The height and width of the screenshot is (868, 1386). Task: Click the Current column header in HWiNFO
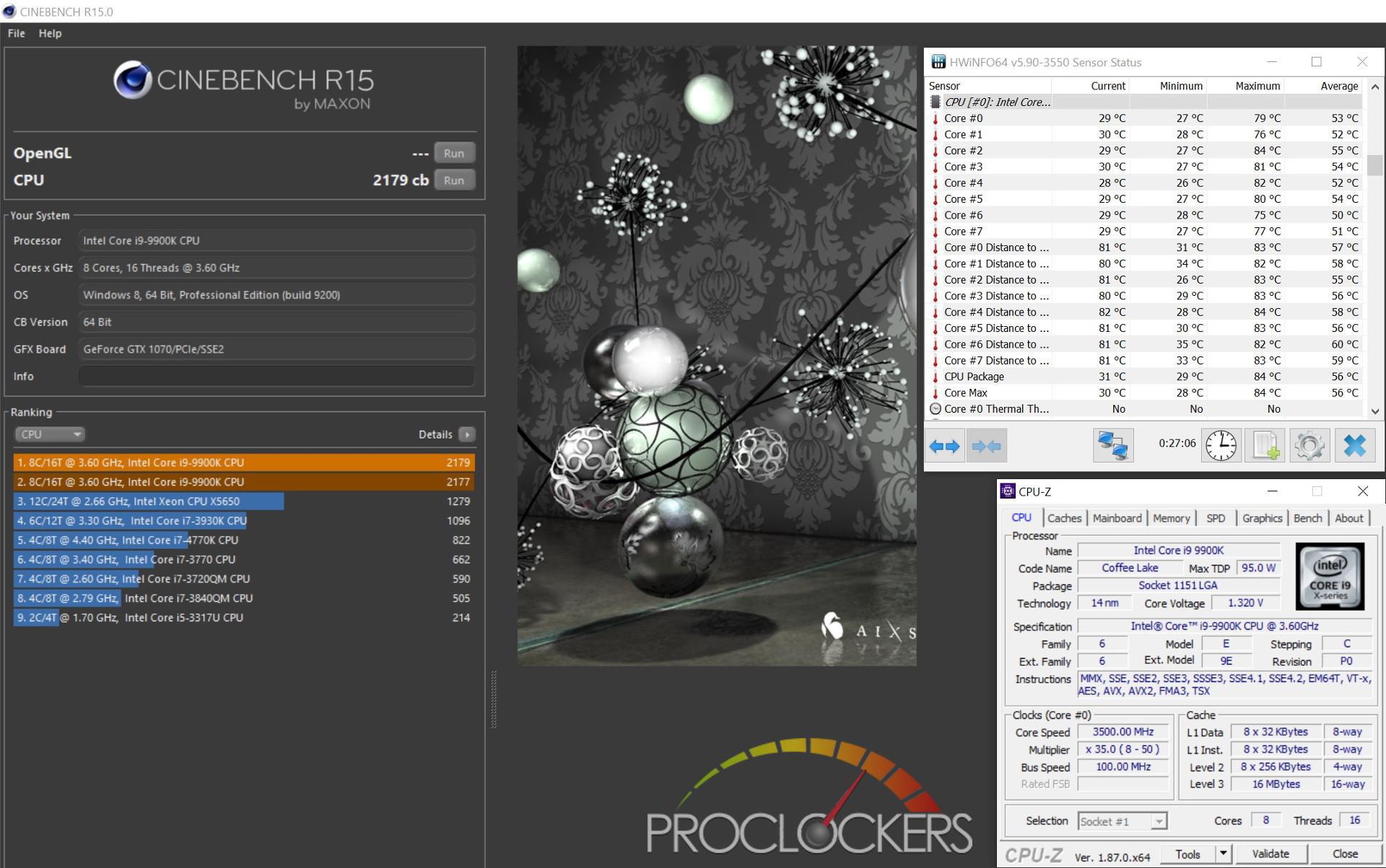1091,86
